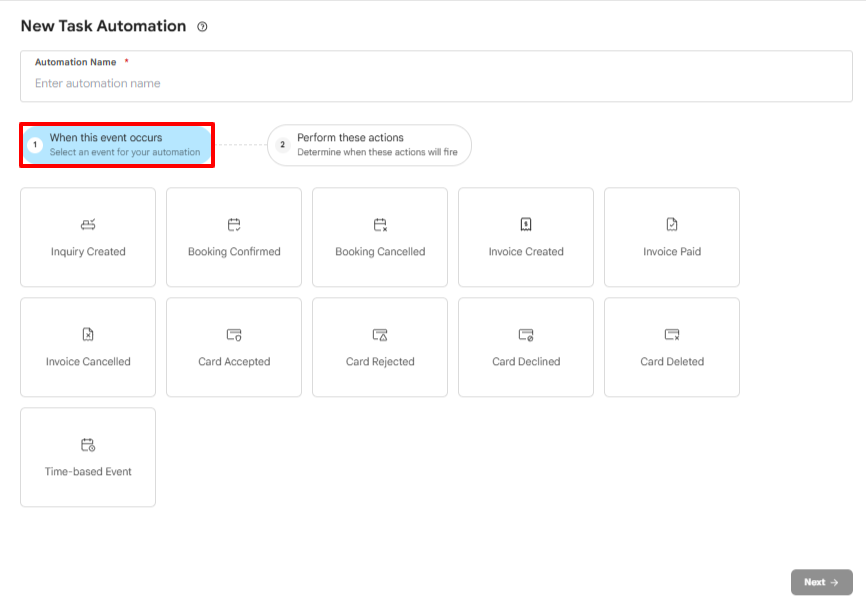This screenshot has width=866, height=606.
Task: Focus the Automation Name input field
Action: 436,76
